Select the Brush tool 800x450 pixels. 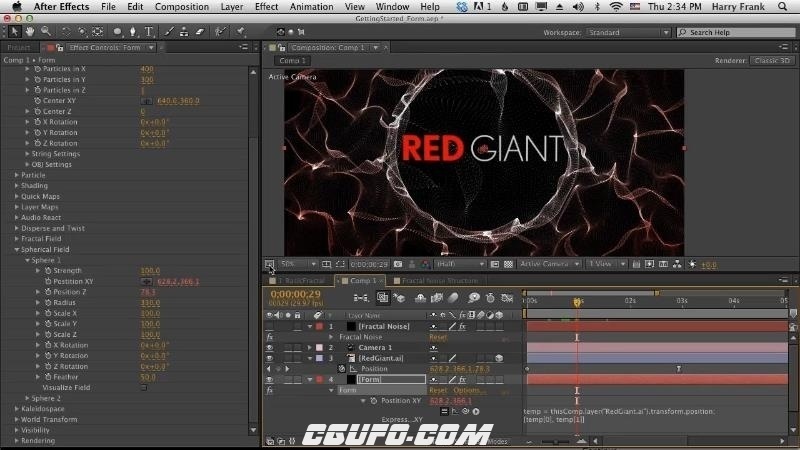(x=169, y=32)
